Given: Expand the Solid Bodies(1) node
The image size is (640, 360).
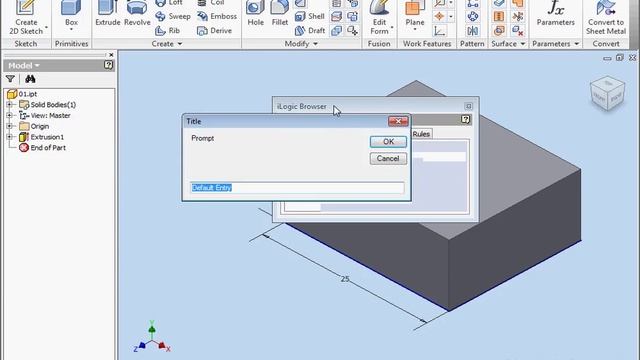Looking at the screenshot, I should tap(9, 105).
